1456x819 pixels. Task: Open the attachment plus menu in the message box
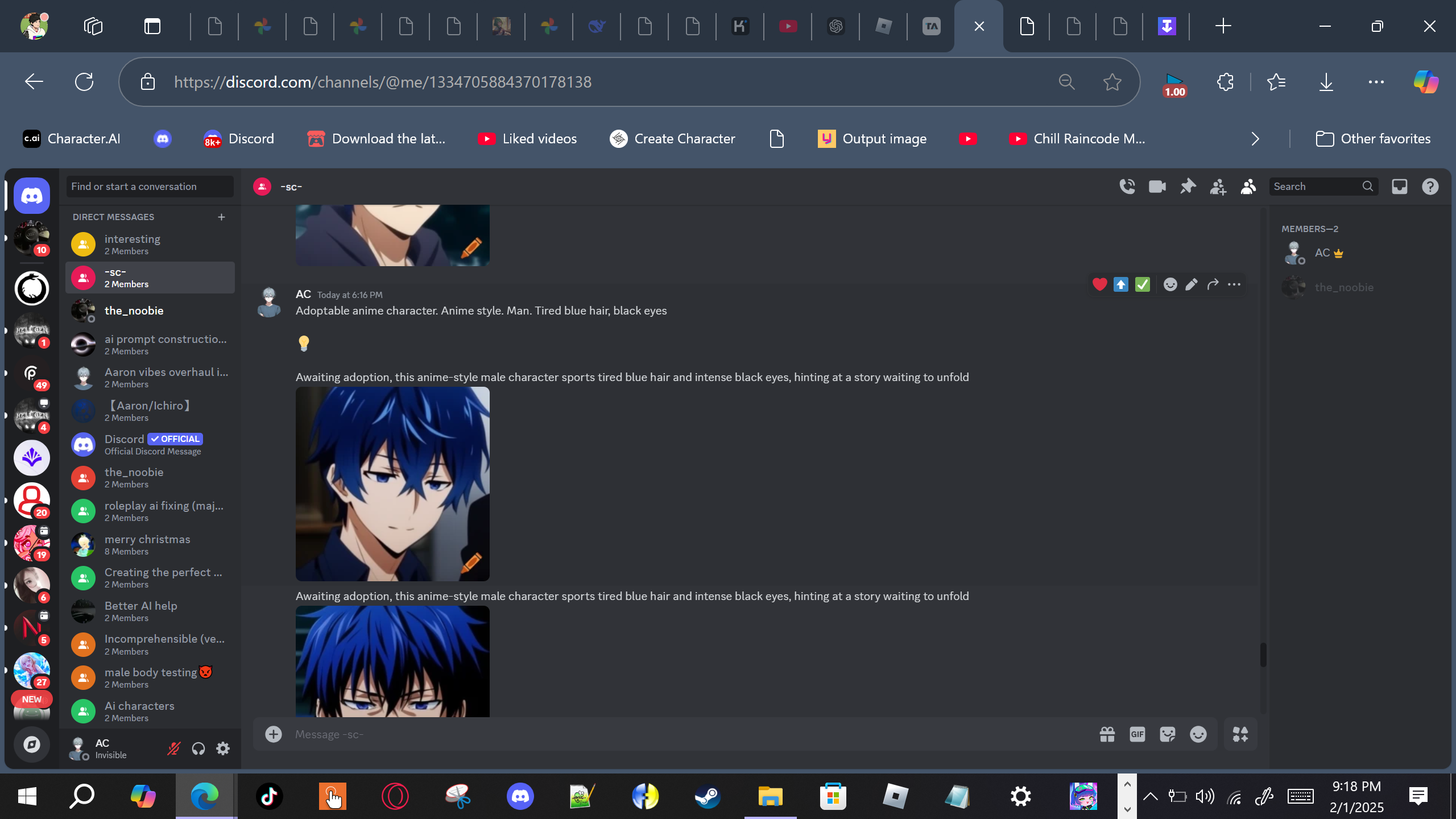click(x=274, y=734)
